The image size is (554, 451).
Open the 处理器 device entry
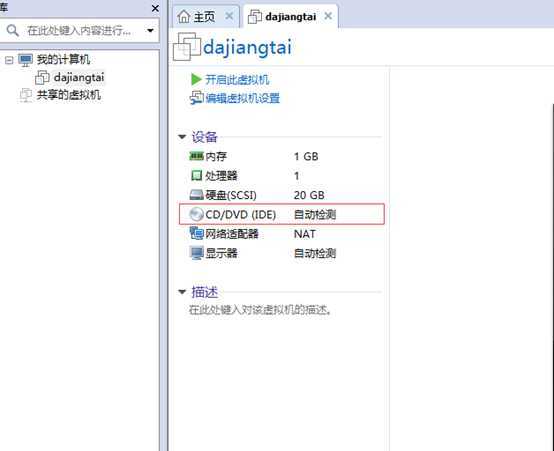222,176
